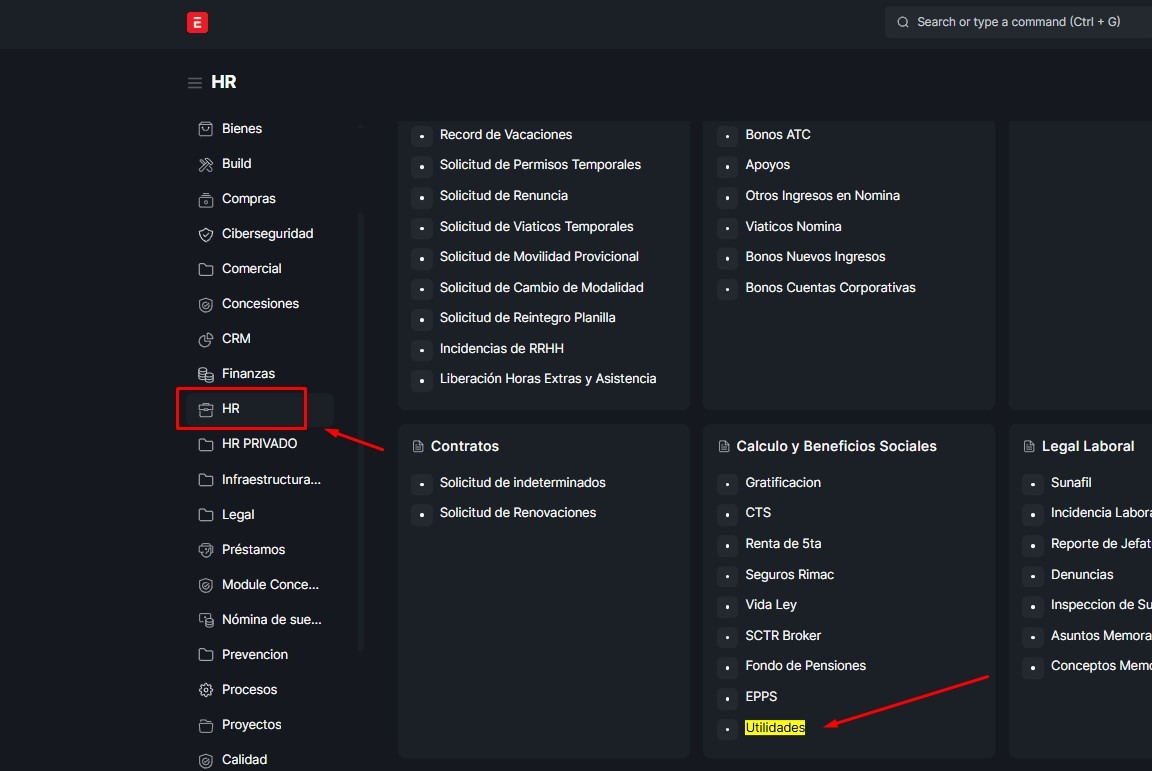Open Solicitud de Renovaciones link
The image size is (1152, 771).
click(518, 513)
